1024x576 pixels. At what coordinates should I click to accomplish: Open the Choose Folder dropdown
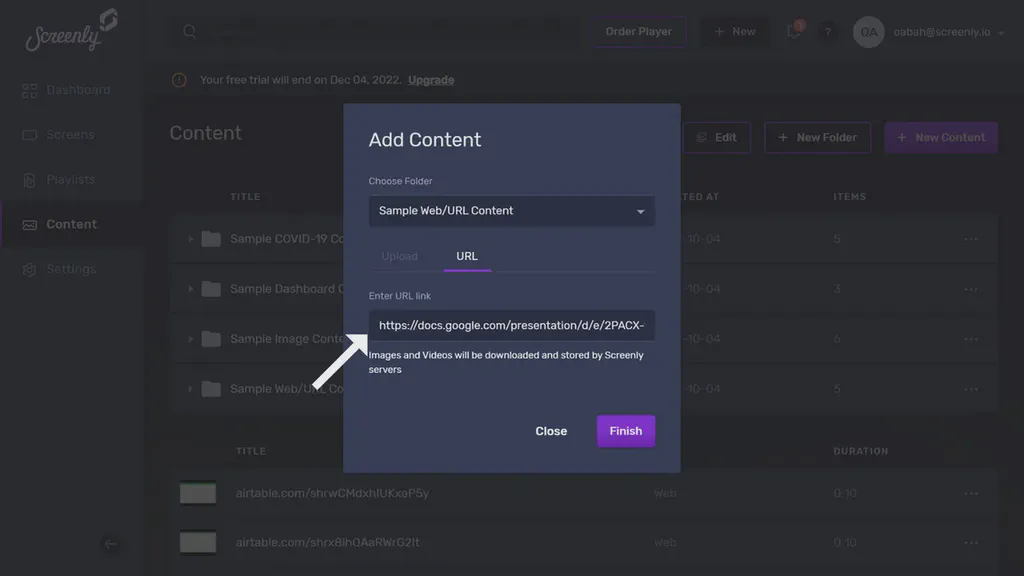(511, 211)
